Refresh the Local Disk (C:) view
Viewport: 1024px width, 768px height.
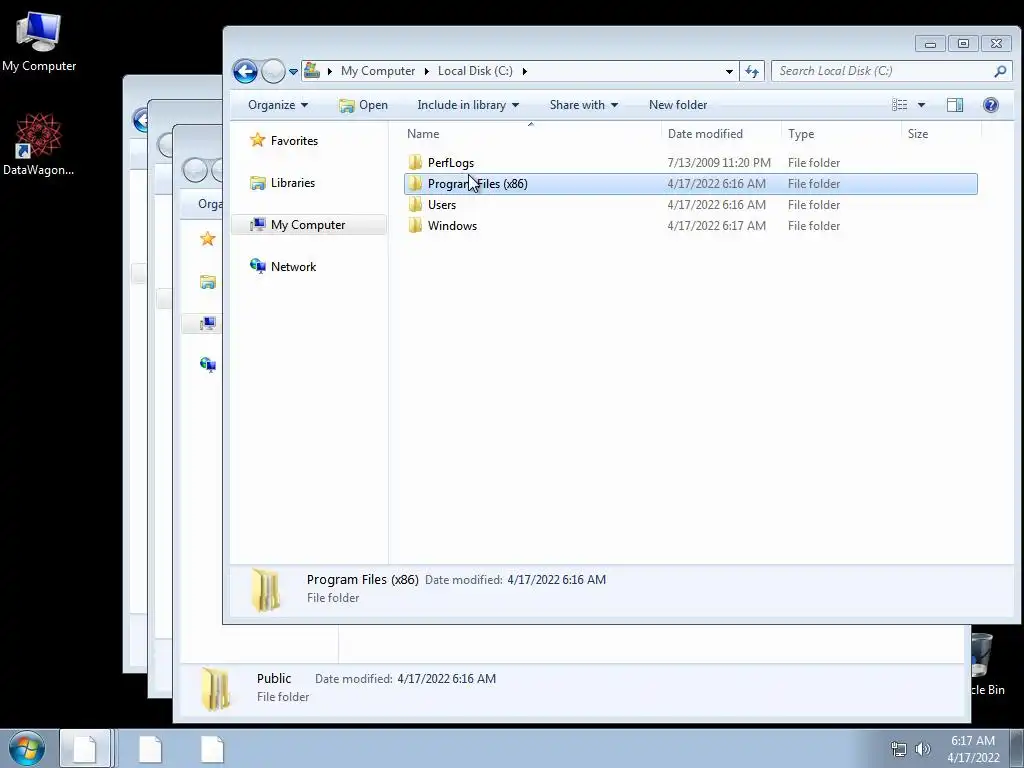pyautogui.click(x=752, y=71)
